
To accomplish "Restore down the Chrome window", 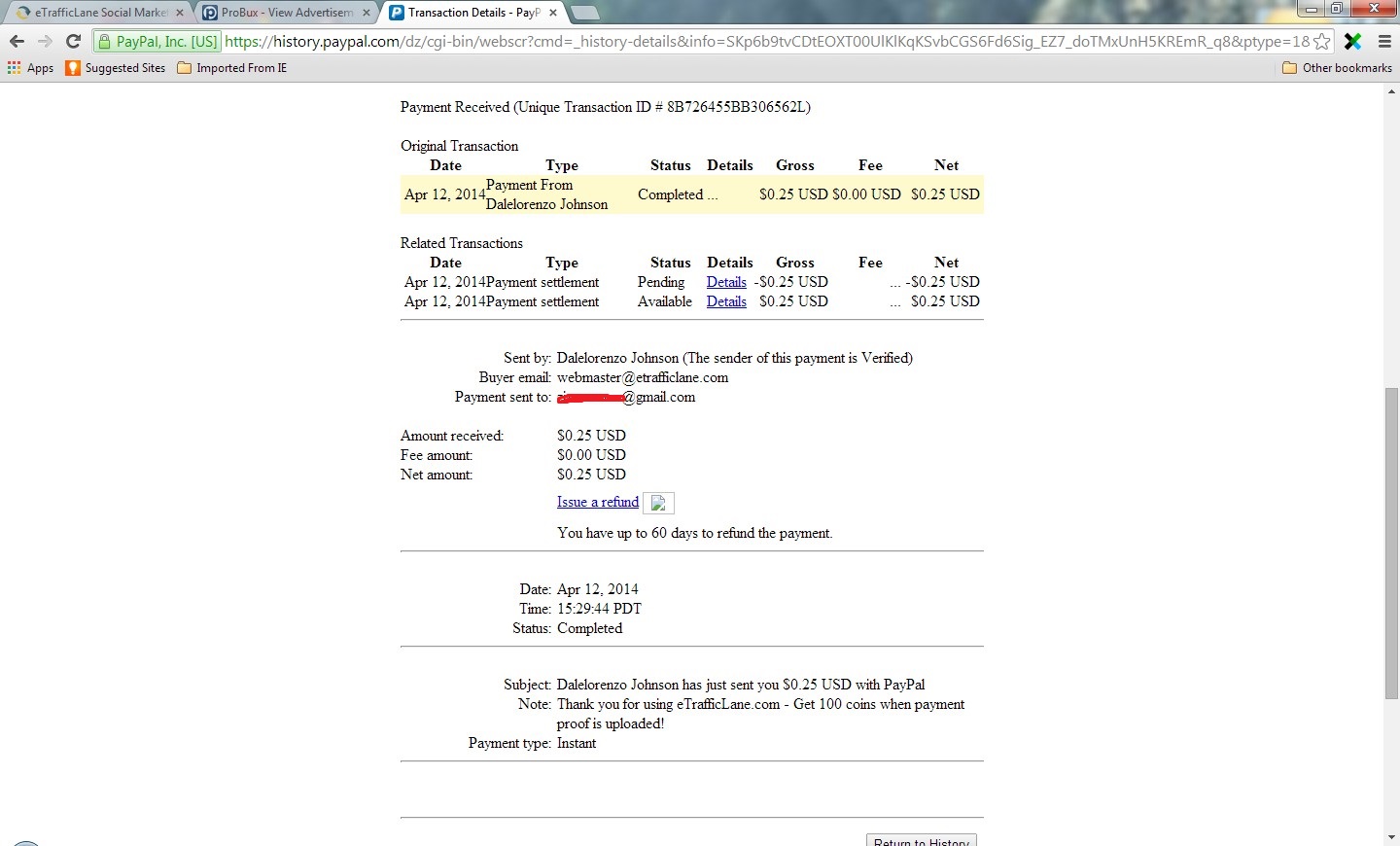I will 1337,9.
